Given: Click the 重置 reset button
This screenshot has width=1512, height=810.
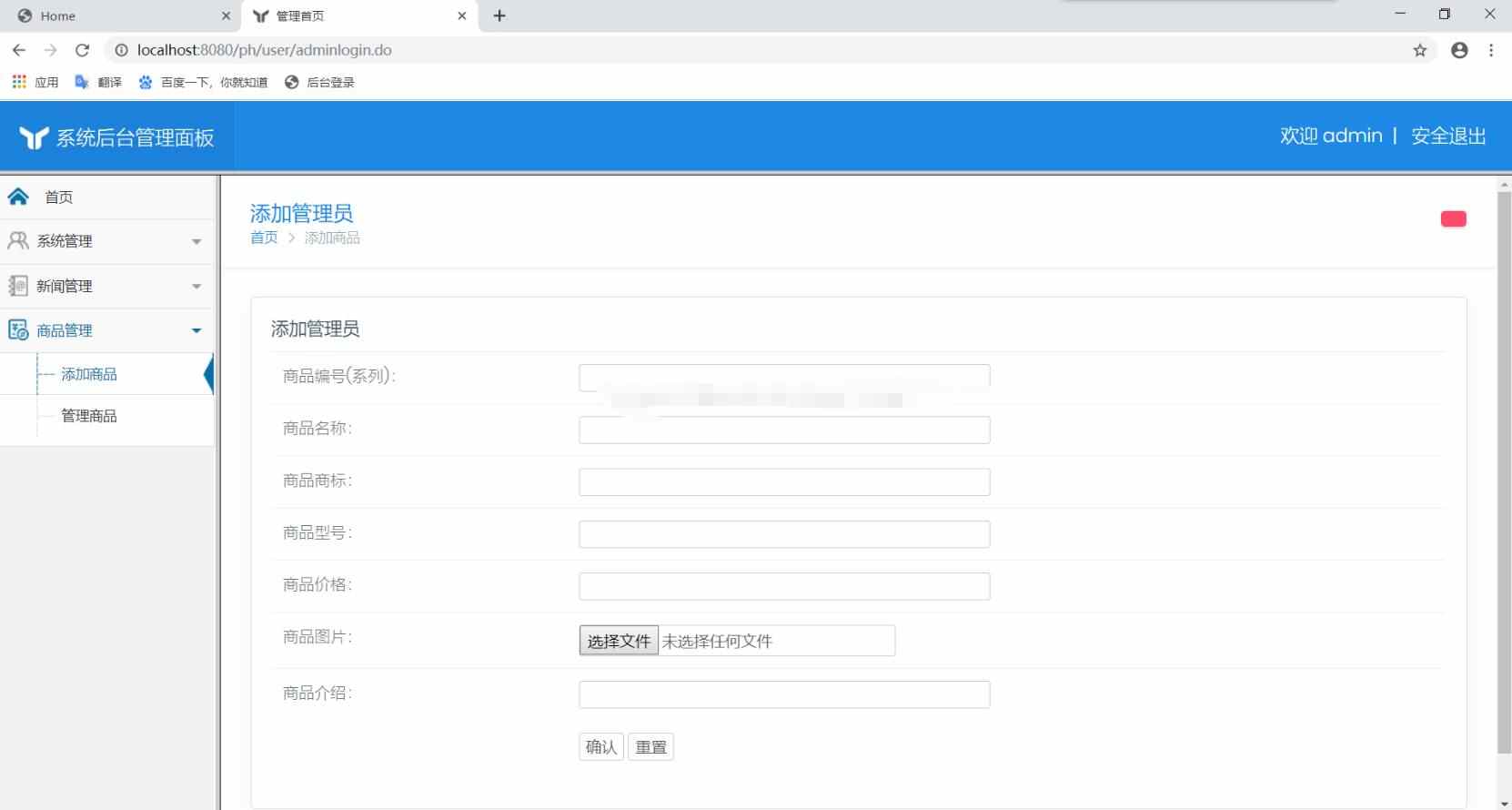Looking at the screenshot, I should pyautogui.click(x=650, y=746).
